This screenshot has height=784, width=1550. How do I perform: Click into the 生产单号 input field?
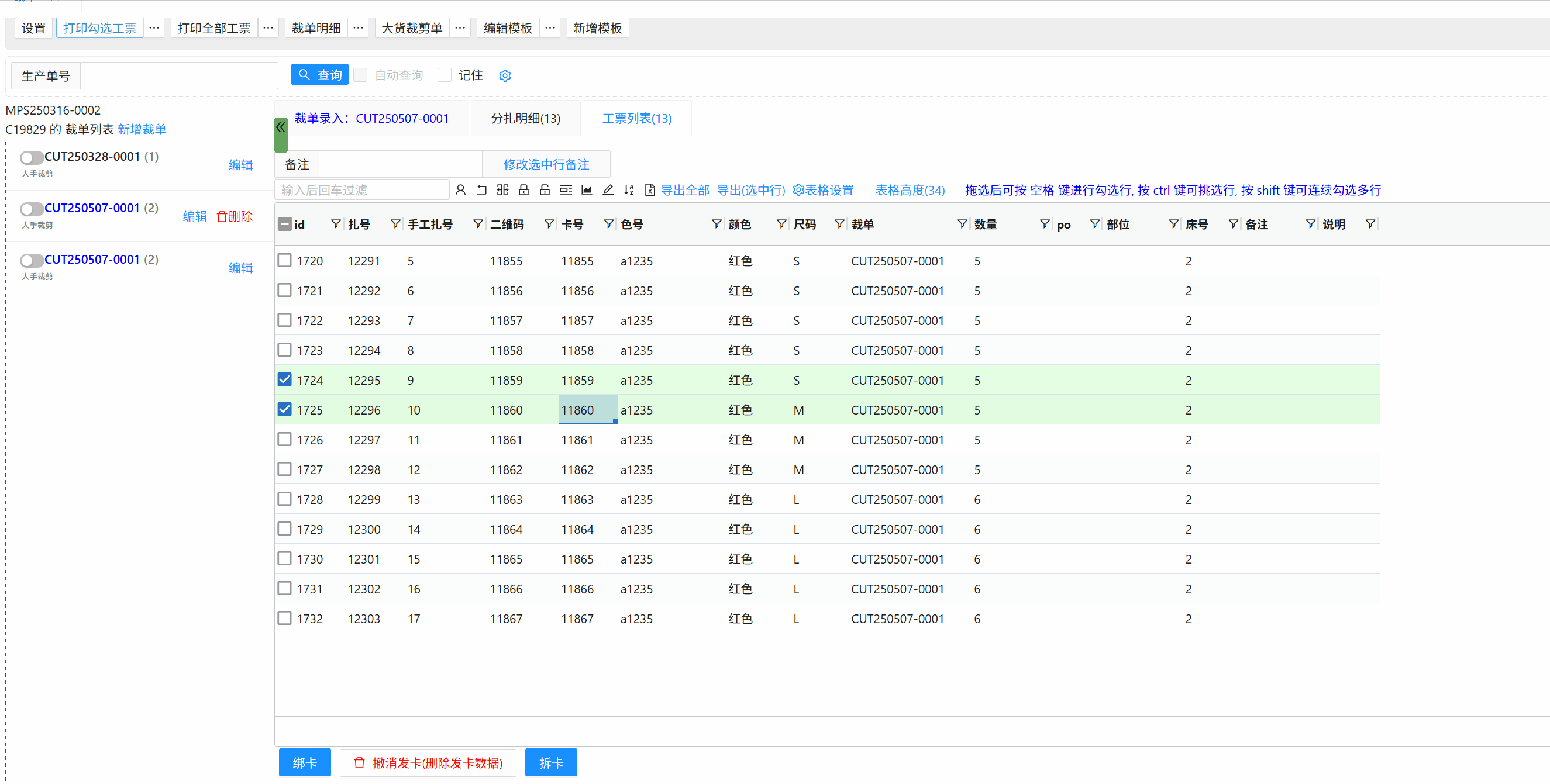[179, 76]
